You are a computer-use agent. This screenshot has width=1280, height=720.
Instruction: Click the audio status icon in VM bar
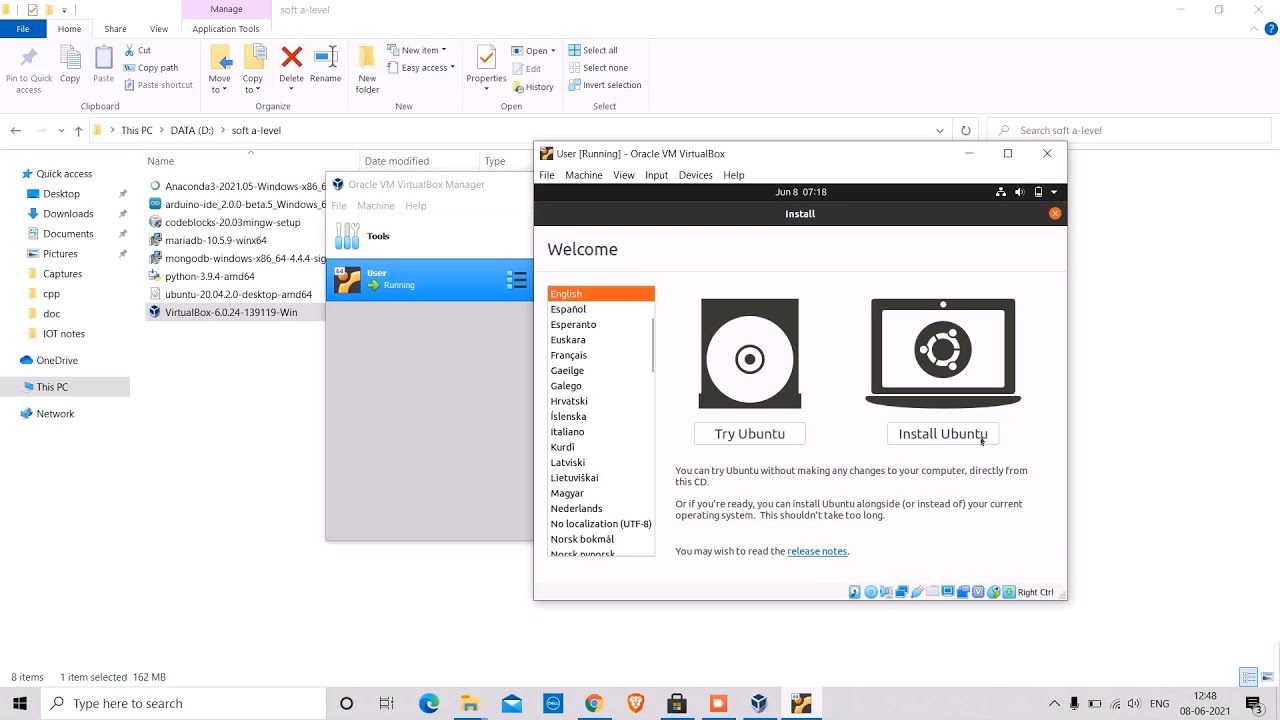[886, 592]
